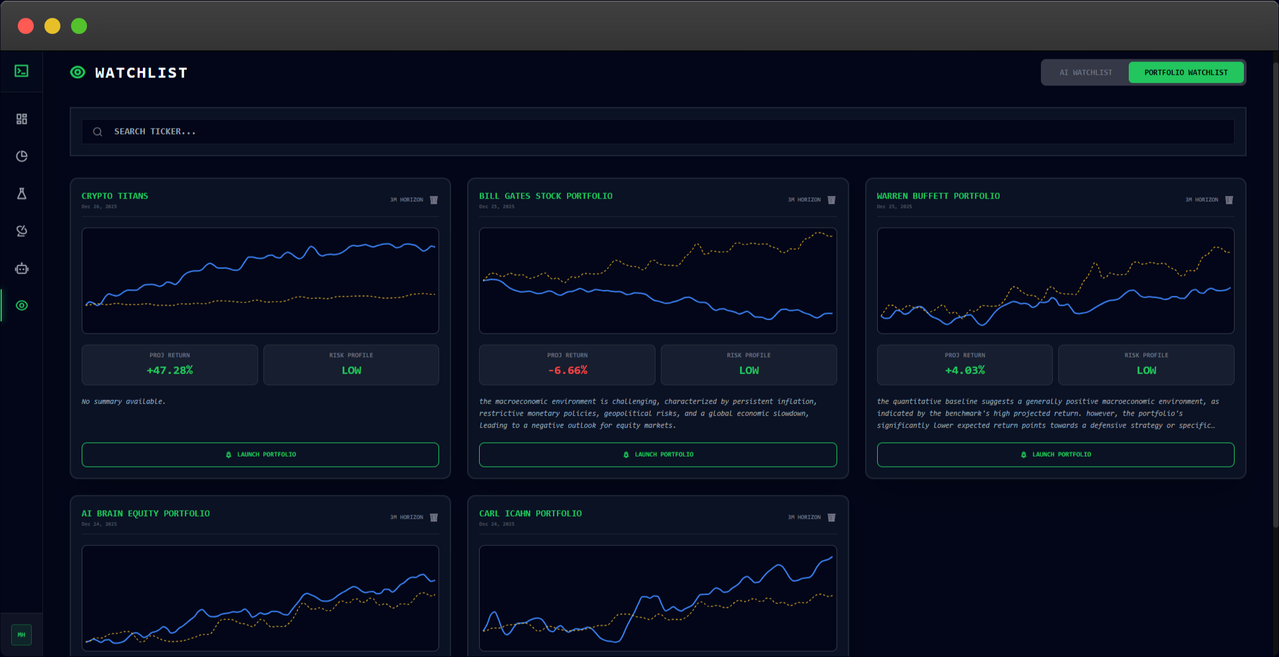Click the 'No summary available.' text
The image size is (1279, 657).
coord(124,401)
